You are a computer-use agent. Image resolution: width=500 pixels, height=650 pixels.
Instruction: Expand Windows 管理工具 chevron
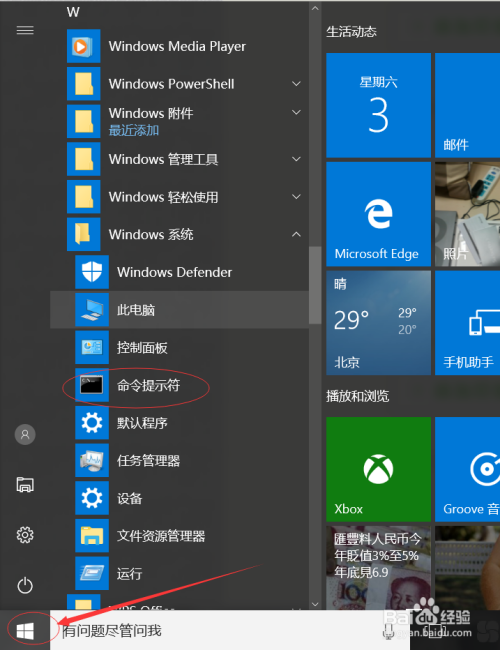296,159
